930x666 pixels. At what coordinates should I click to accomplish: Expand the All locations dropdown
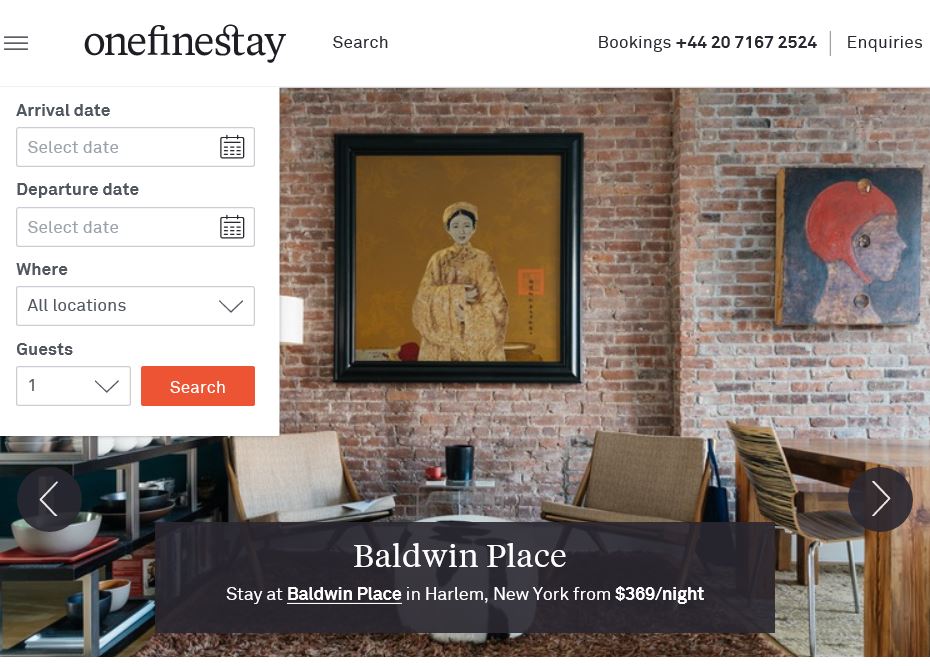tap(135, 306)
